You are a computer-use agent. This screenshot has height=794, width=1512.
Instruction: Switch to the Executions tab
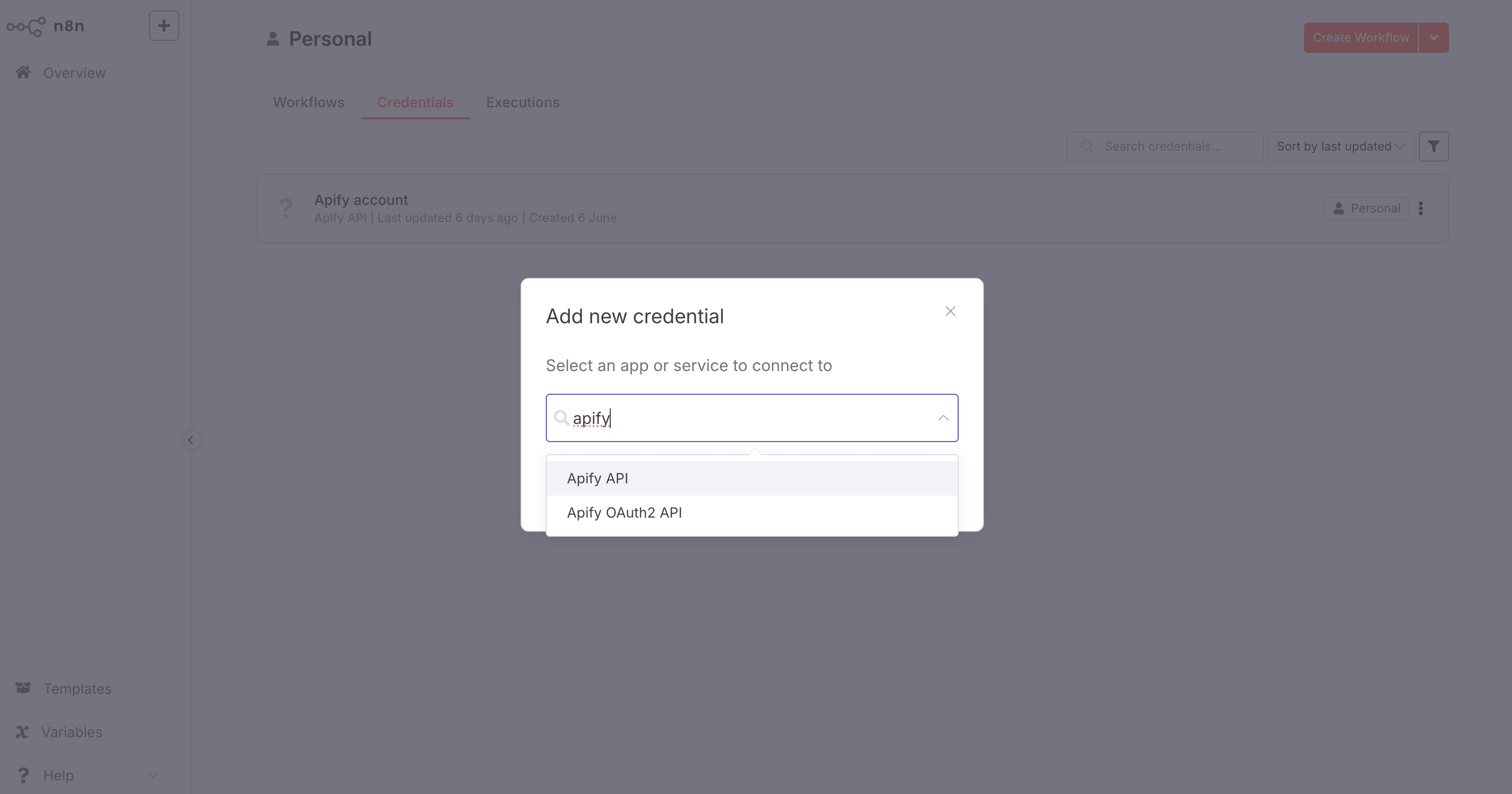[523, 102]
